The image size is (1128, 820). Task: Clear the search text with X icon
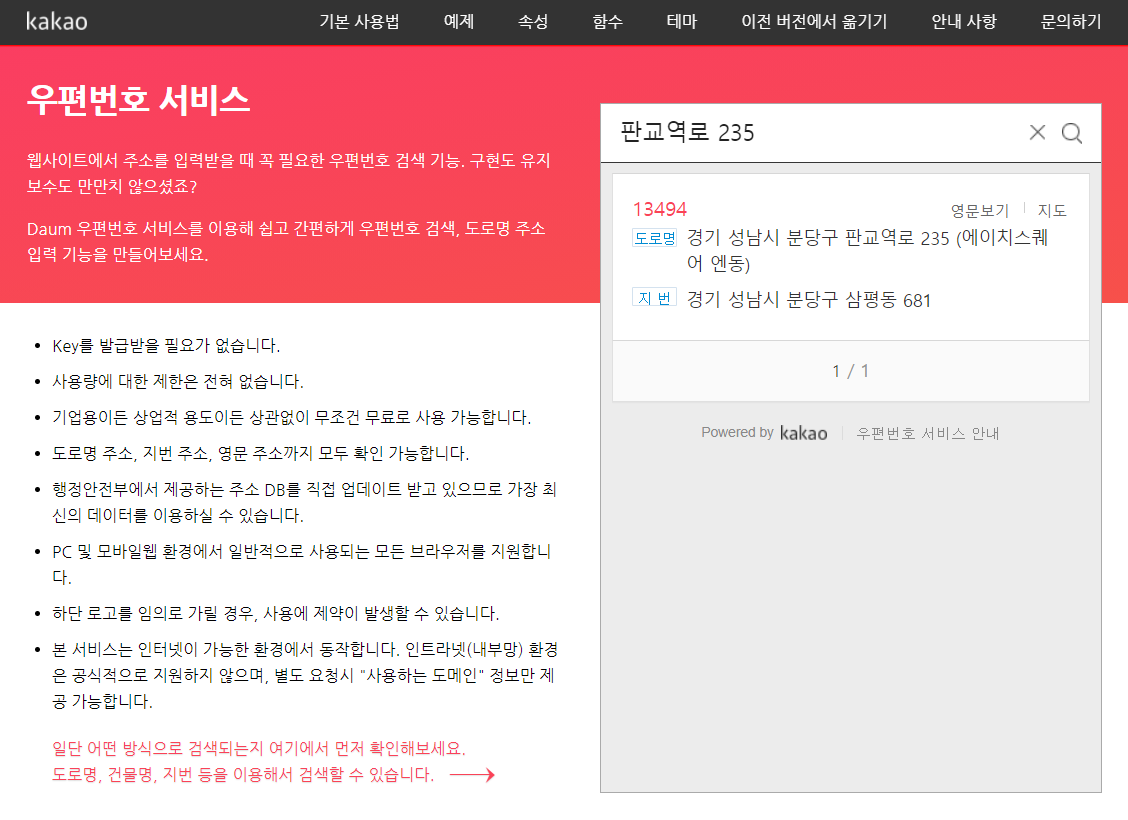pyautogui.click(x=1037, y=132)
